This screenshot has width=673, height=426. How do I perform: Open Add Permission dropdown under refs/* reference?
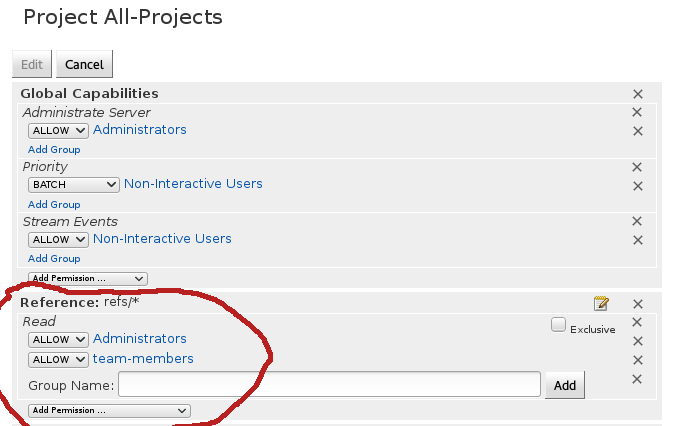coord(109,411)
